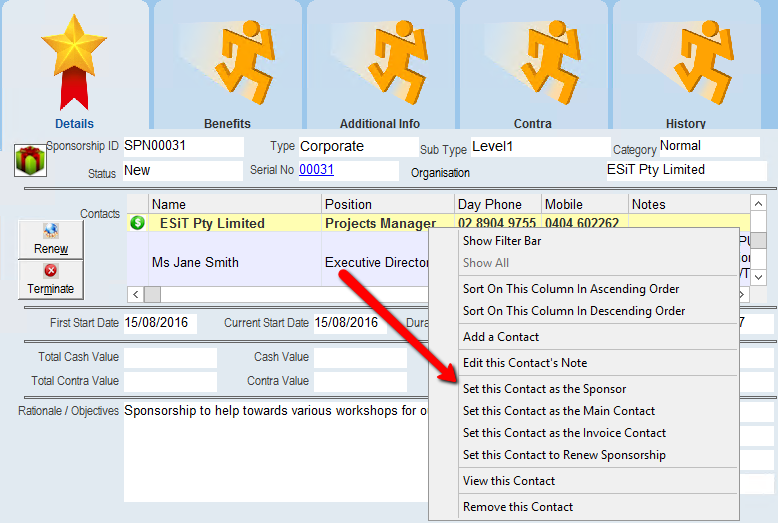The image size is (778, 523).
Task: Click Add a Contact menu entry
Action: pyautogui.click(x=500, y=337)
